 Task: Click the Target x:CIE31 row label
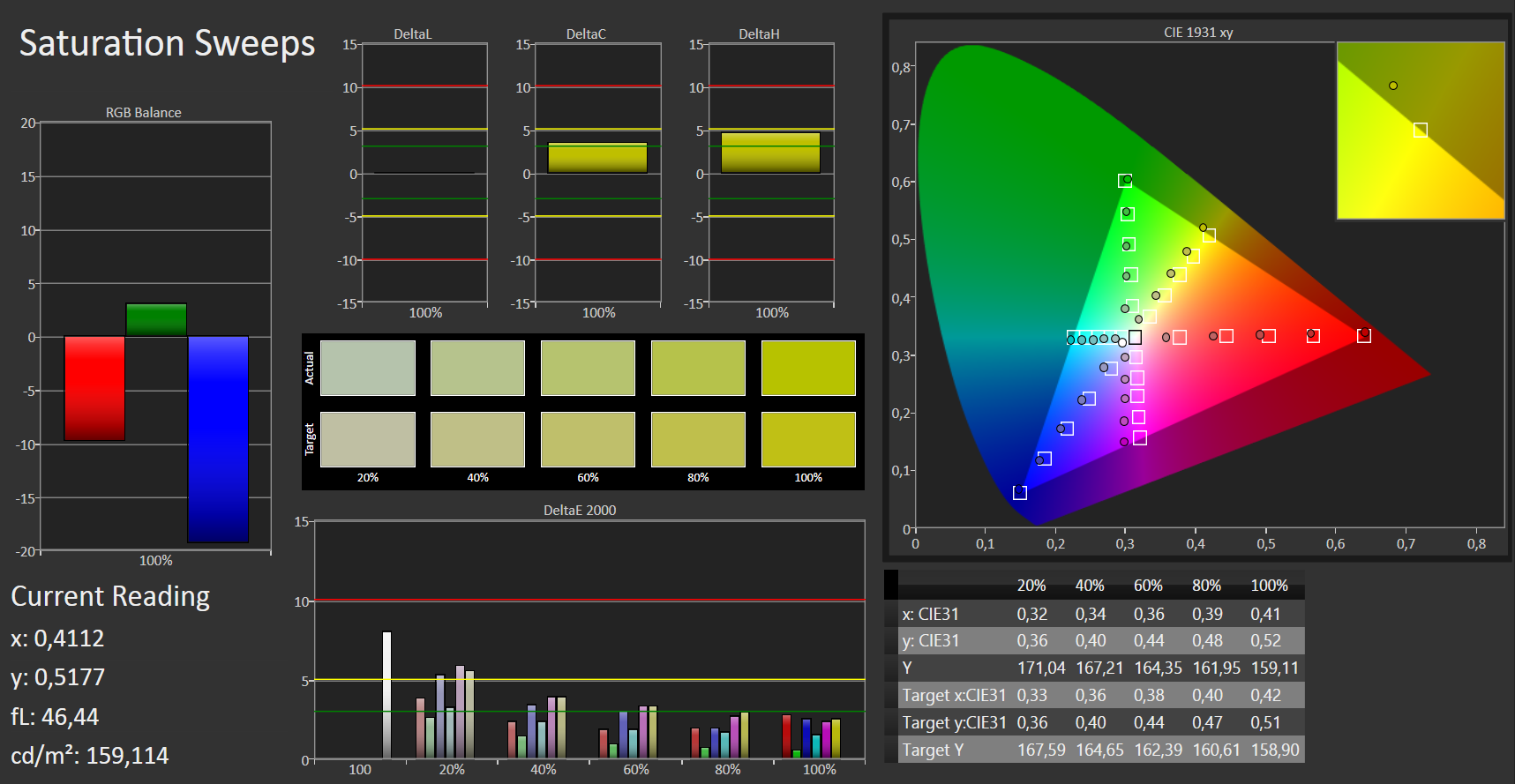[x=954, y=696]
